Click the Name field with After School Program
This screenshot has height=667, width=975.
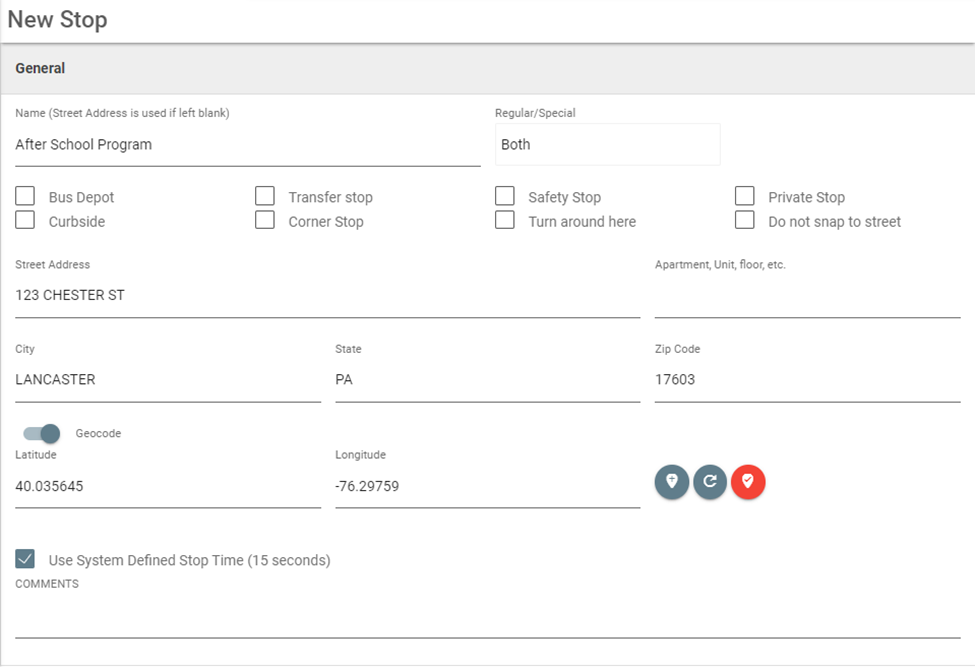[x=247, y=145]
